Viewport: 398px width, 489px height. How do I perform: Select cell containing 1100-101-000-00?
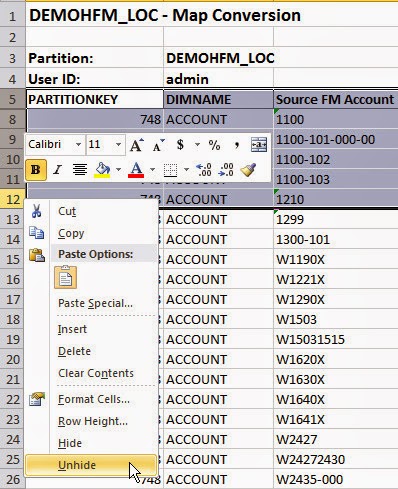[336, 139]
